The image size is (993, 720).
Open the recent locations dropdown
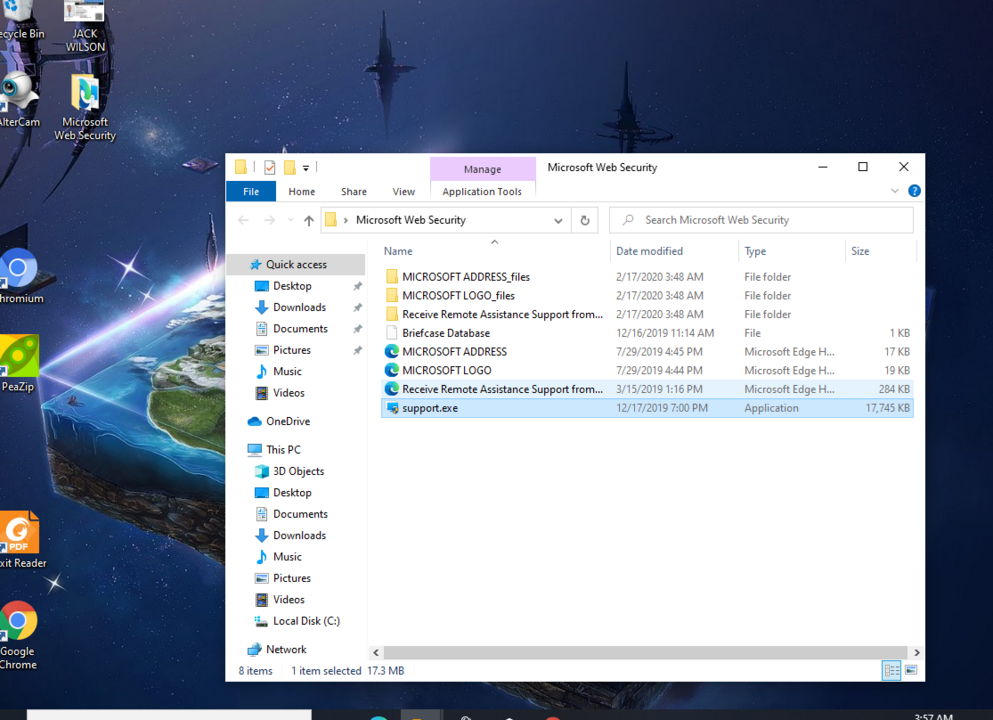(290, 220)
